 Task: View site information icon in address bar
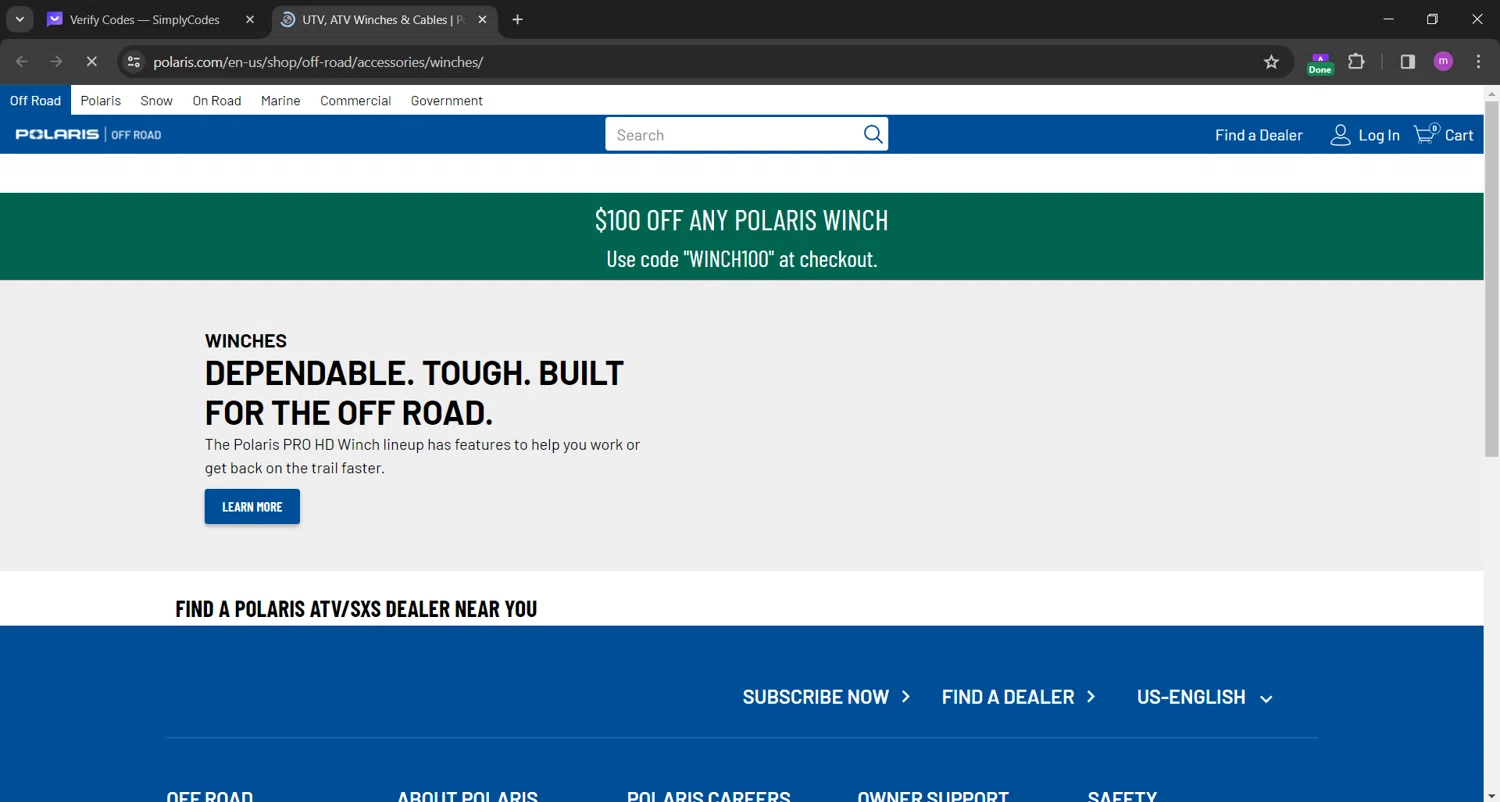(x=134, y=62)
